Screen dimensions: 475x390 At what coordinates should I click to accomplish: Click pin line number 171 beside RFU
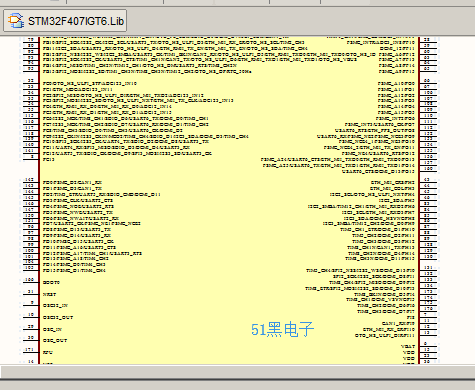(x=30, y=349)
